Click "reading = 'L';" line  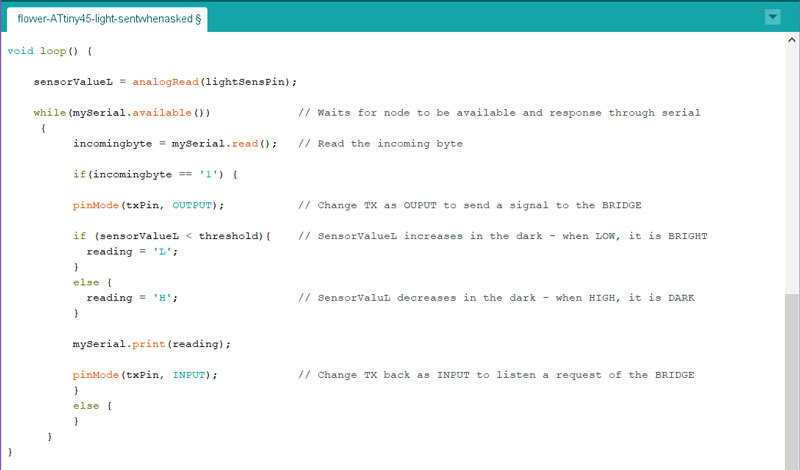pyautogui.click(x=132, y=252)
